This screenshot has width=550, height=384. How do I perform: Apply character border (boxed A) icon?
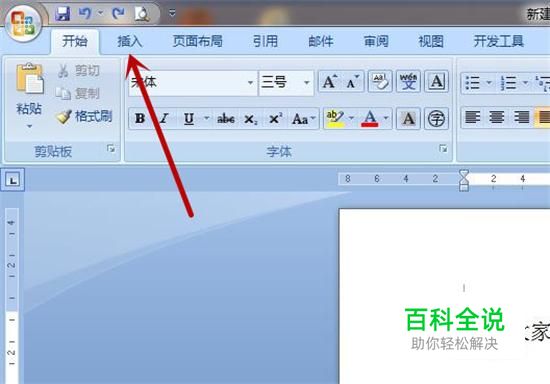point(437,81)
